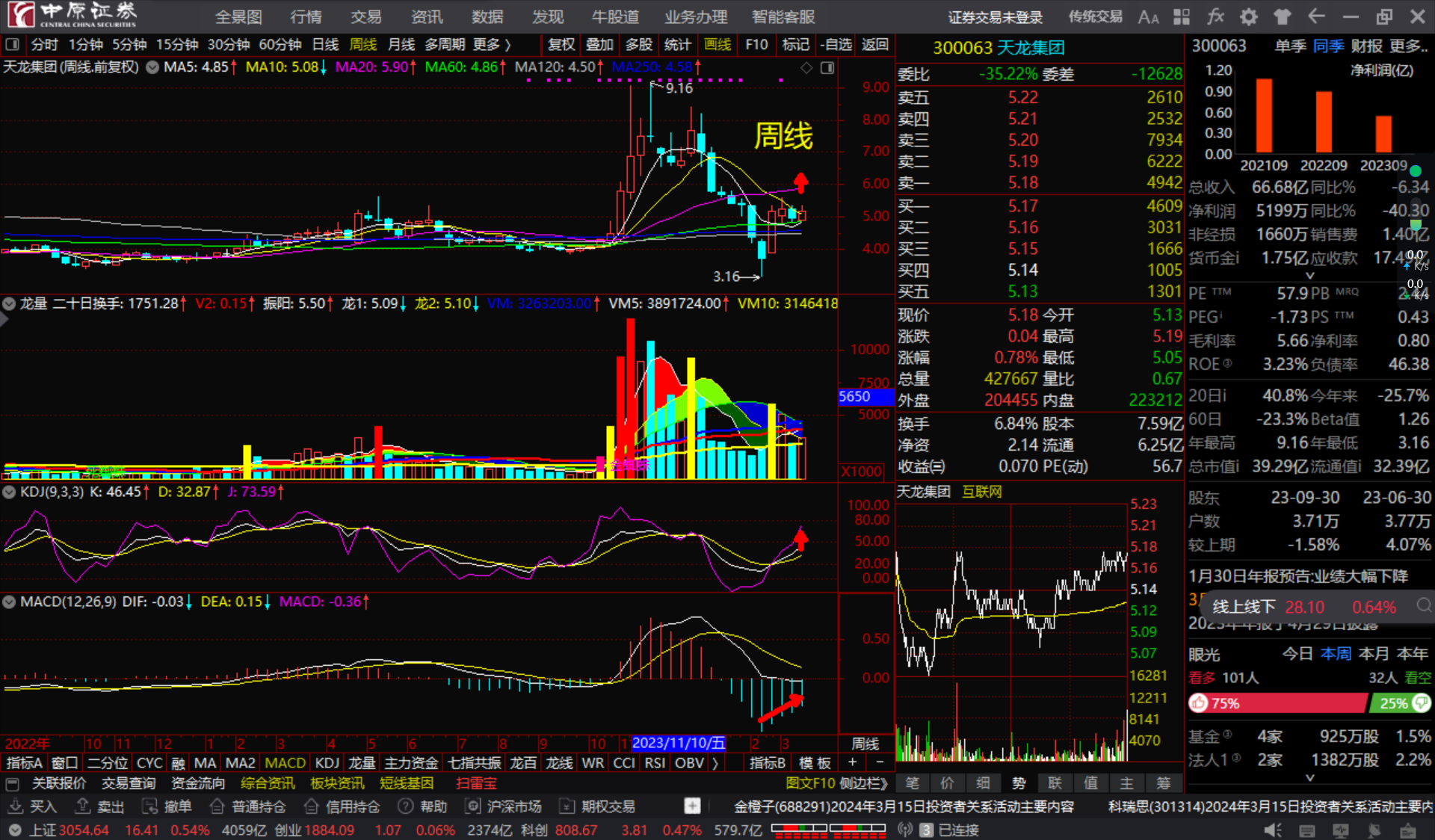
Task: Switch to the 月线 monthly chart tab
Action: [401, 45]
